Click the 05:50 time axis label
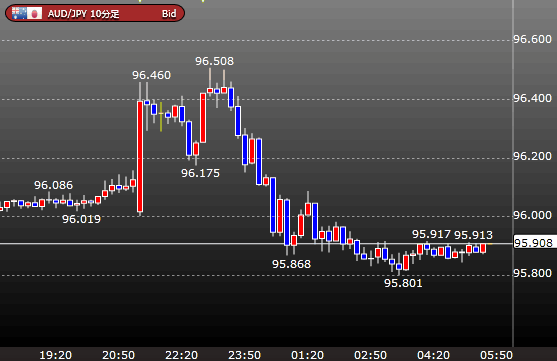 point(496,355)
